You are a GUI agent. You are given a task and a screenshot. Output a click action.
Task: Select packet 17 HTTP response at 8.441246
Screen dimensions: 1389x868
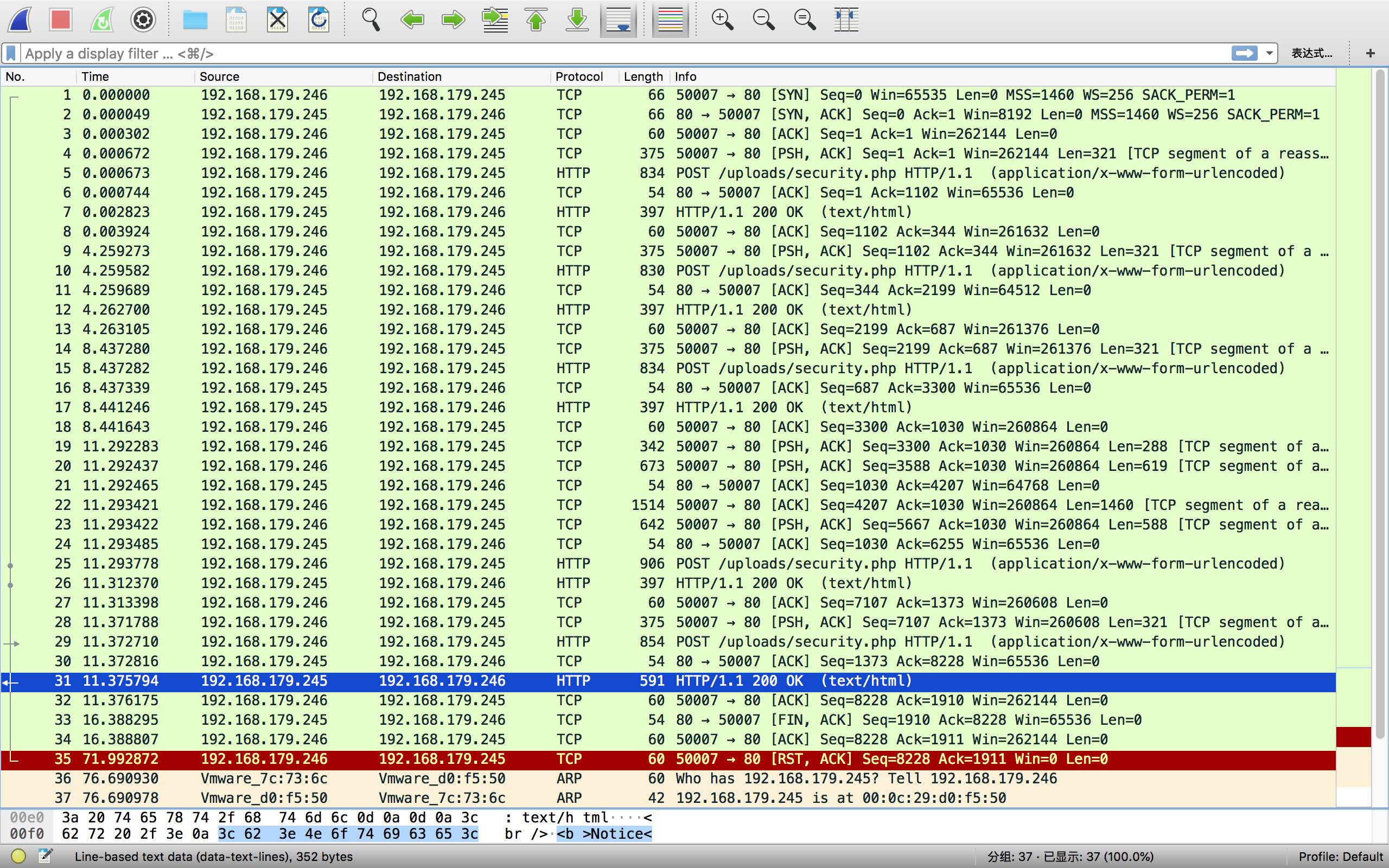668,407
